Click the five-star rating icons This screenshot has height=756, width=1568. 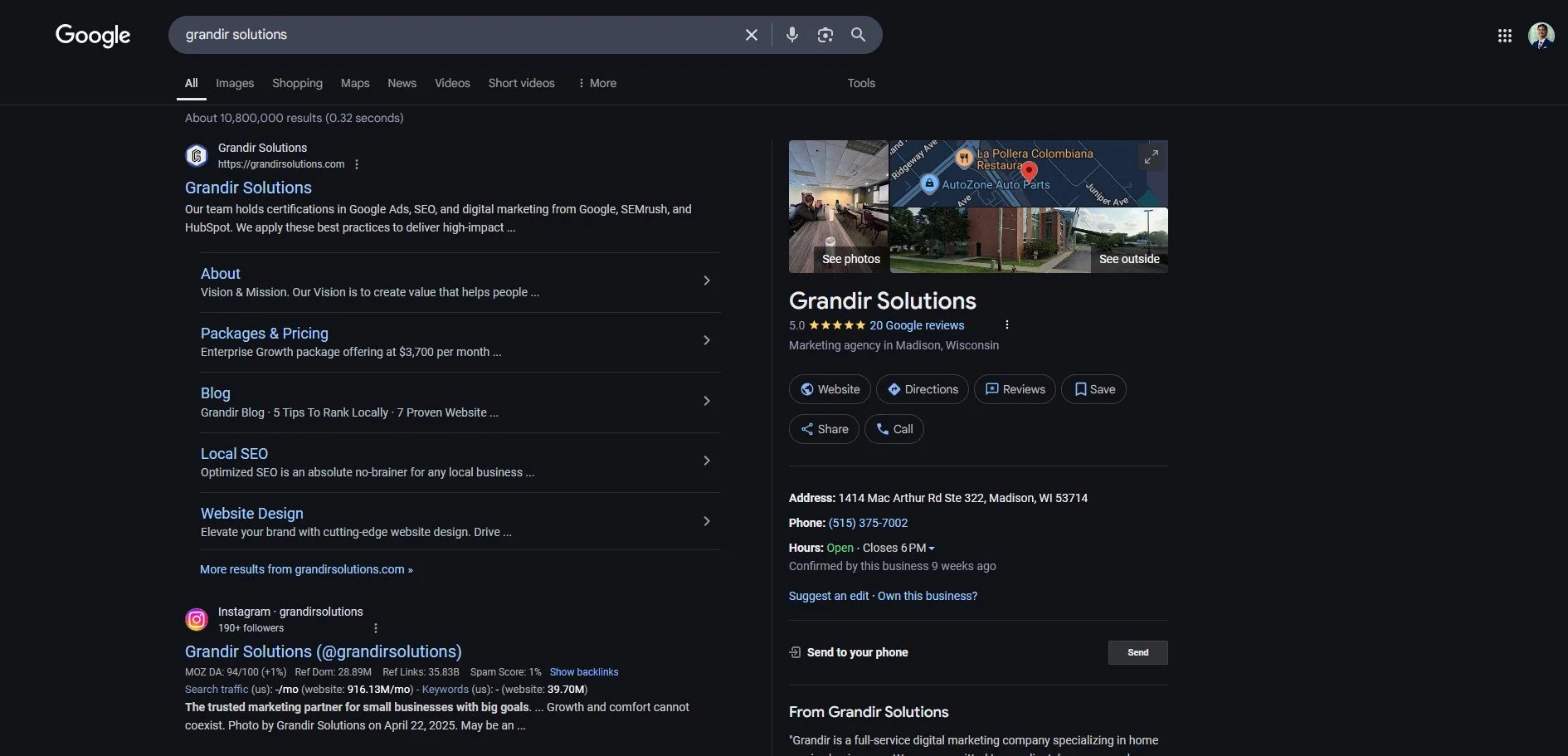[x=837, y=325]
